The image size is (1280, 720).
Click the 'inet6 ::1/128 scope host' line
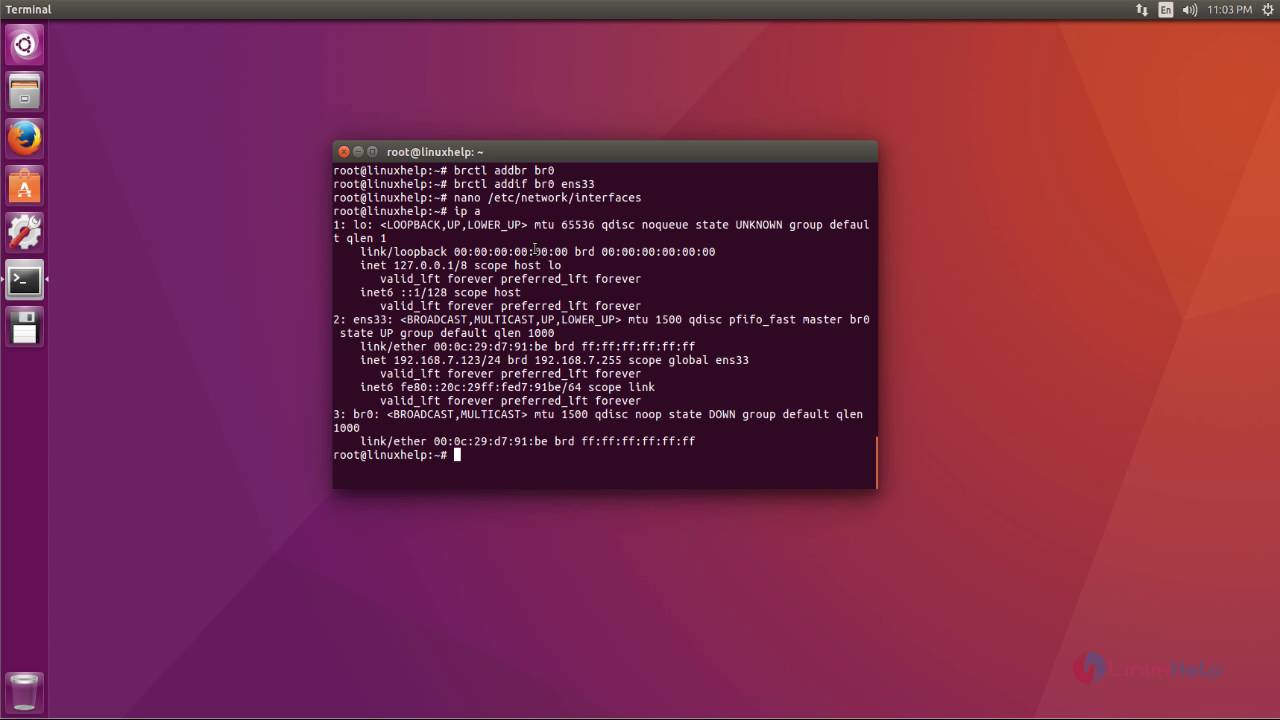pyautogui.click(x=440, y=292)
